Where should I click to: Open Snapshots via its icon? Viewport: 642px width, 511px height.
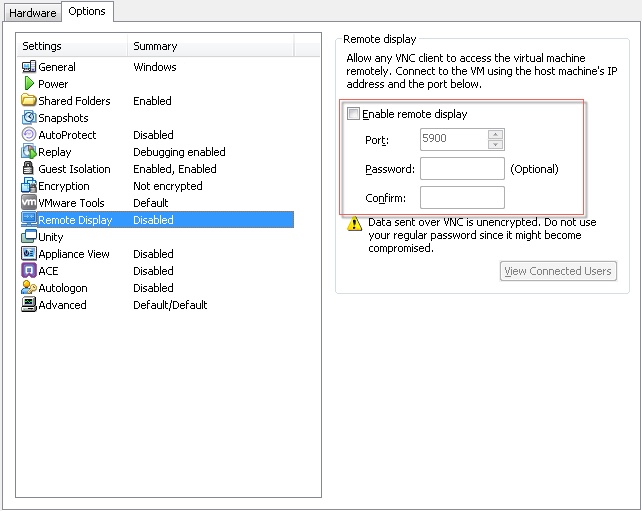point(28,118)
